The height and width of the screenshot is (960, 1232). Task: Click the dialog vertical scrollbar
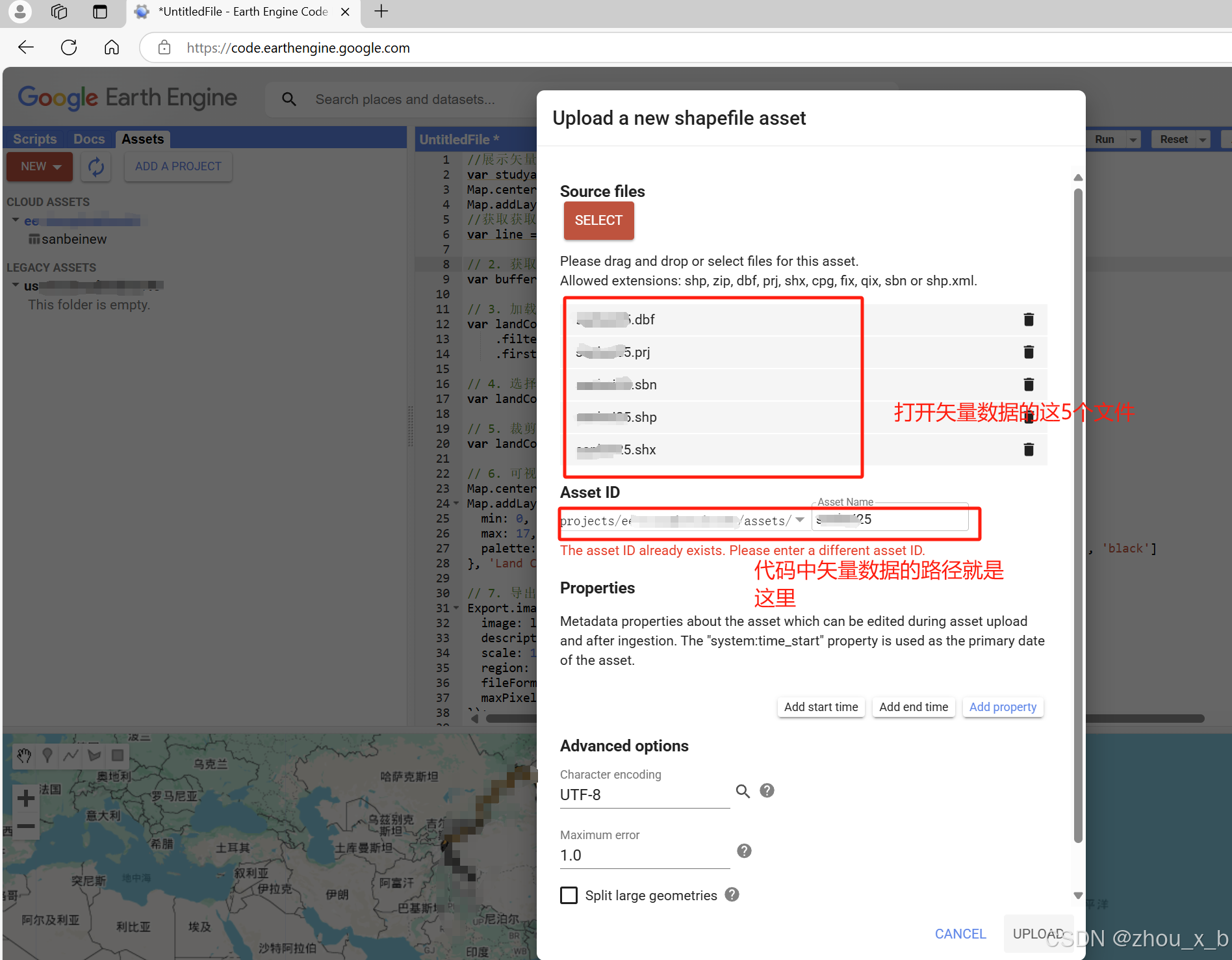[x=1078, y=515]
